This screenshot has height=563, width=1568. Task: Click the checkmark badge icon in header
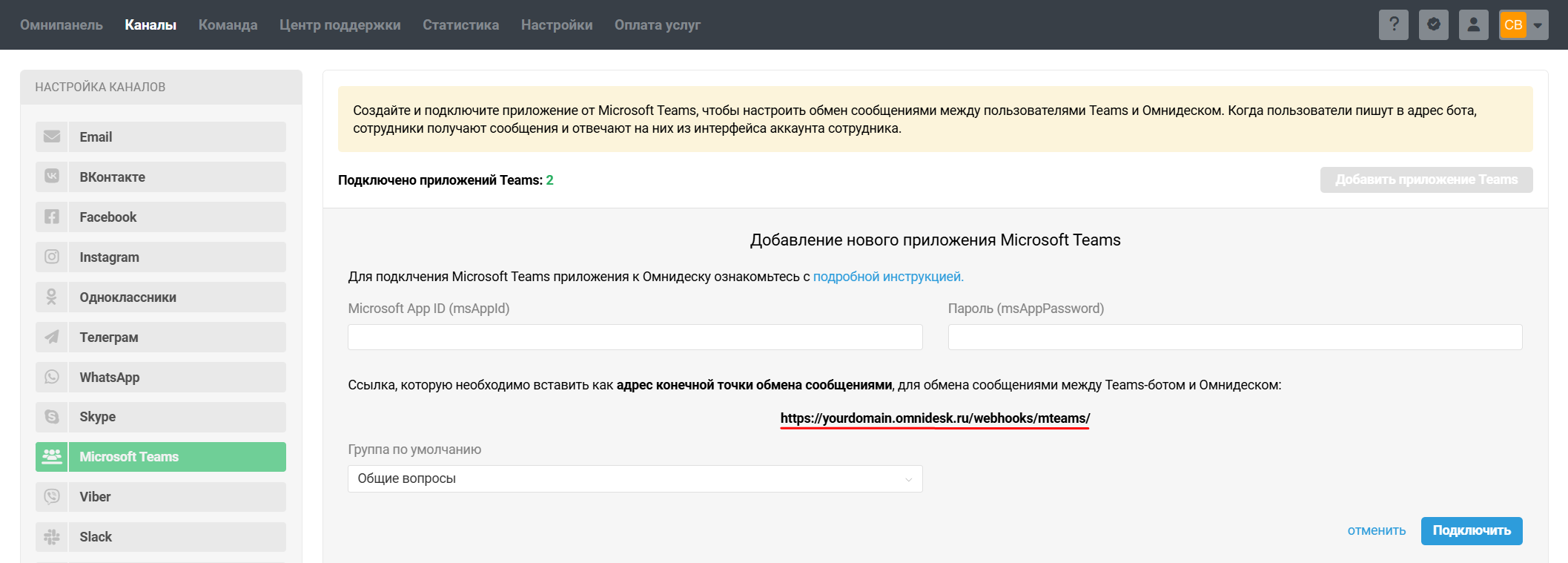(x=1434, y=25)
